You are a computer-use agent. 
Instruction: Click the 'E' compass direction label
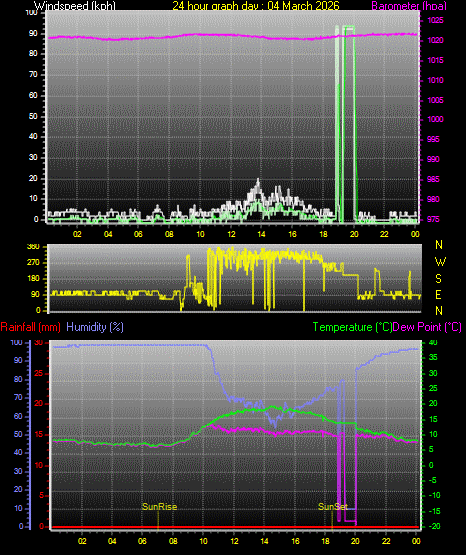pos(438,294)
